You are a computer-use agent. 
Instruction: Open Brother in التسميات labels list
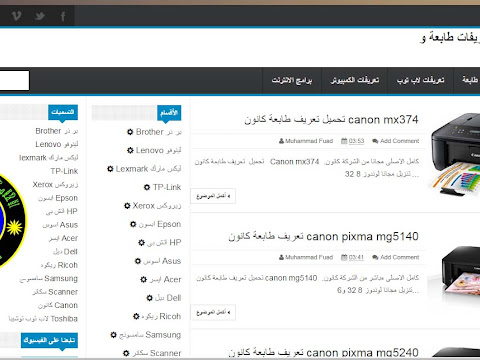click(57, 131)
